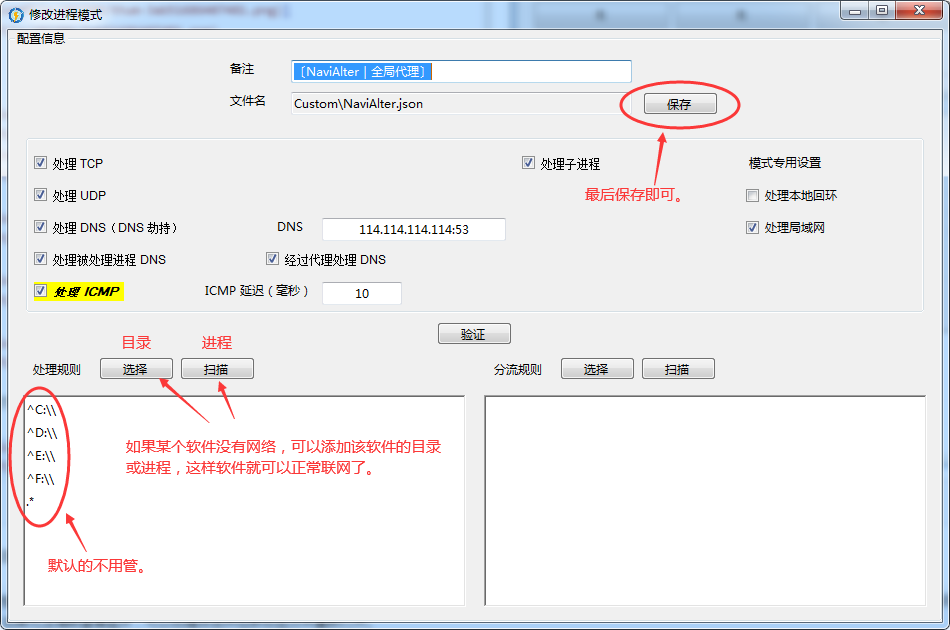
Task: Enable the 处理 TCP checkbox
Action: coord(41,163)
